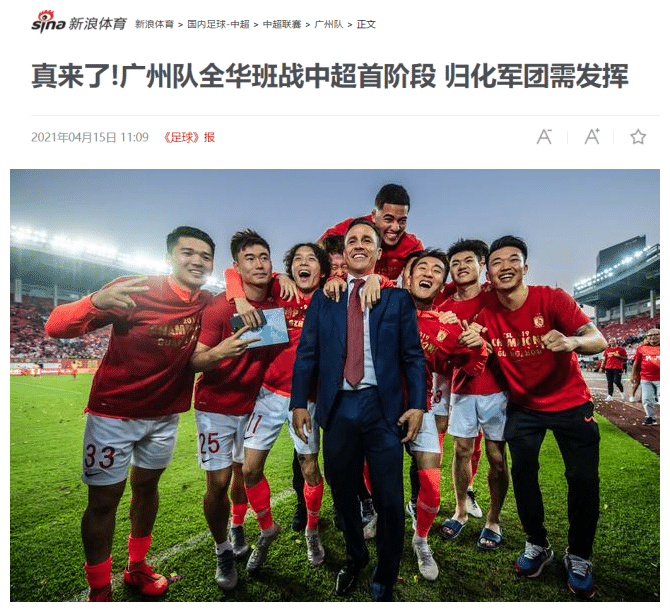Open the 新浪体育 site logo text
This screenshot has width=670, height=612.
click(x=97, y=24)
